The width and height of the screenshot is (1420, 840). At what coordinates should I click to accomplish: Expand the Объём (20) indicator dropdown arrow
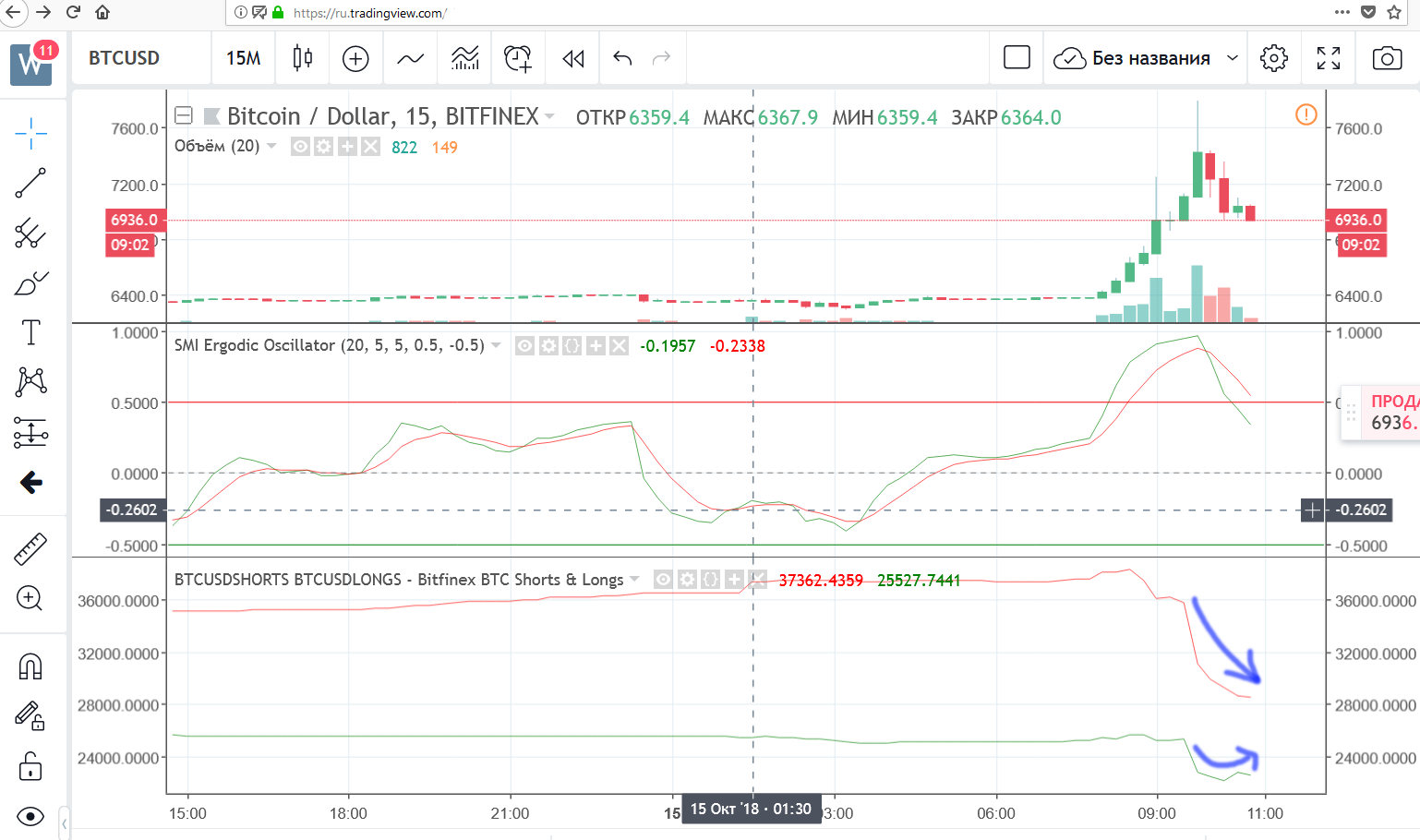[271, 146]
